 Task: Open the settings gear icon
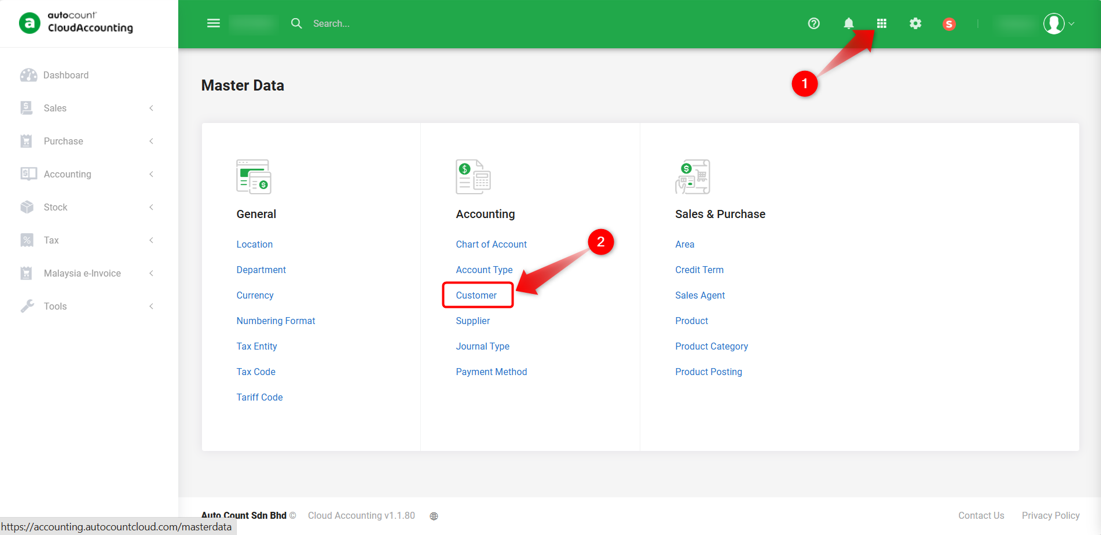(915, 23)
